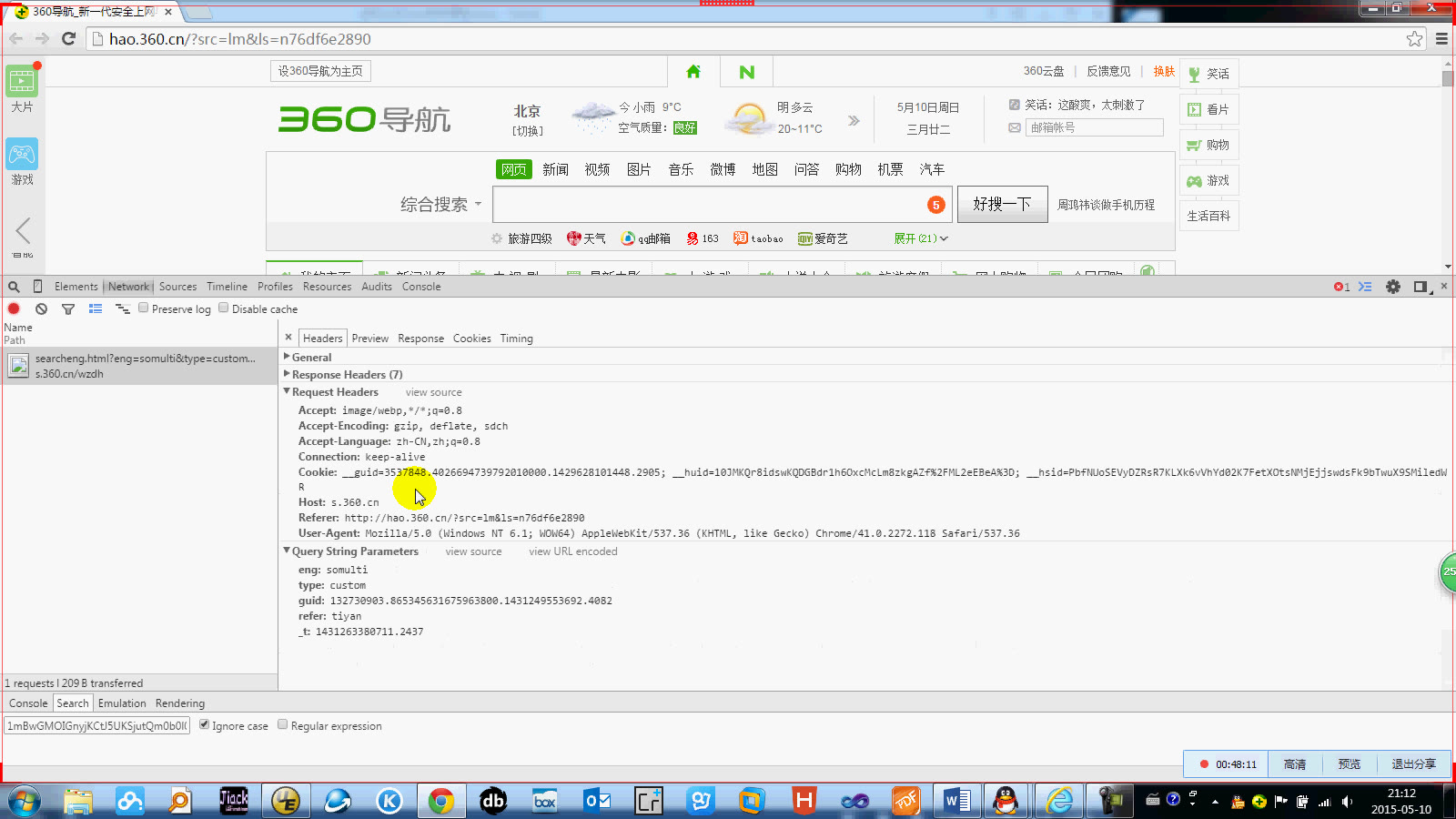Uncheck the Ignore case checkbox
Image resolution: width=1456 pixels, height=819 pixels.
pos(204,724)
